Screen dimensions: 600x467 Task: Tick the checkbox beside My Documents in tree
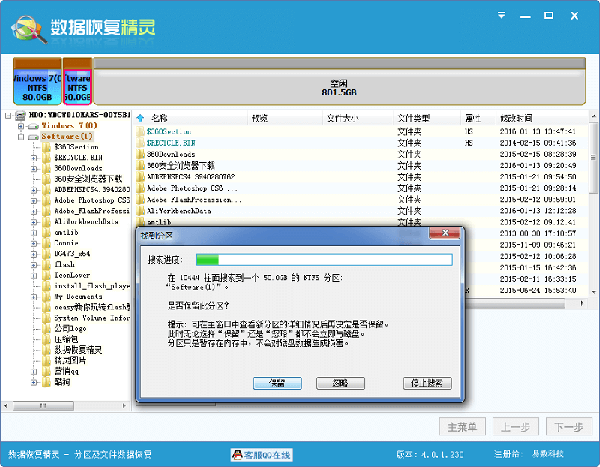35,296
